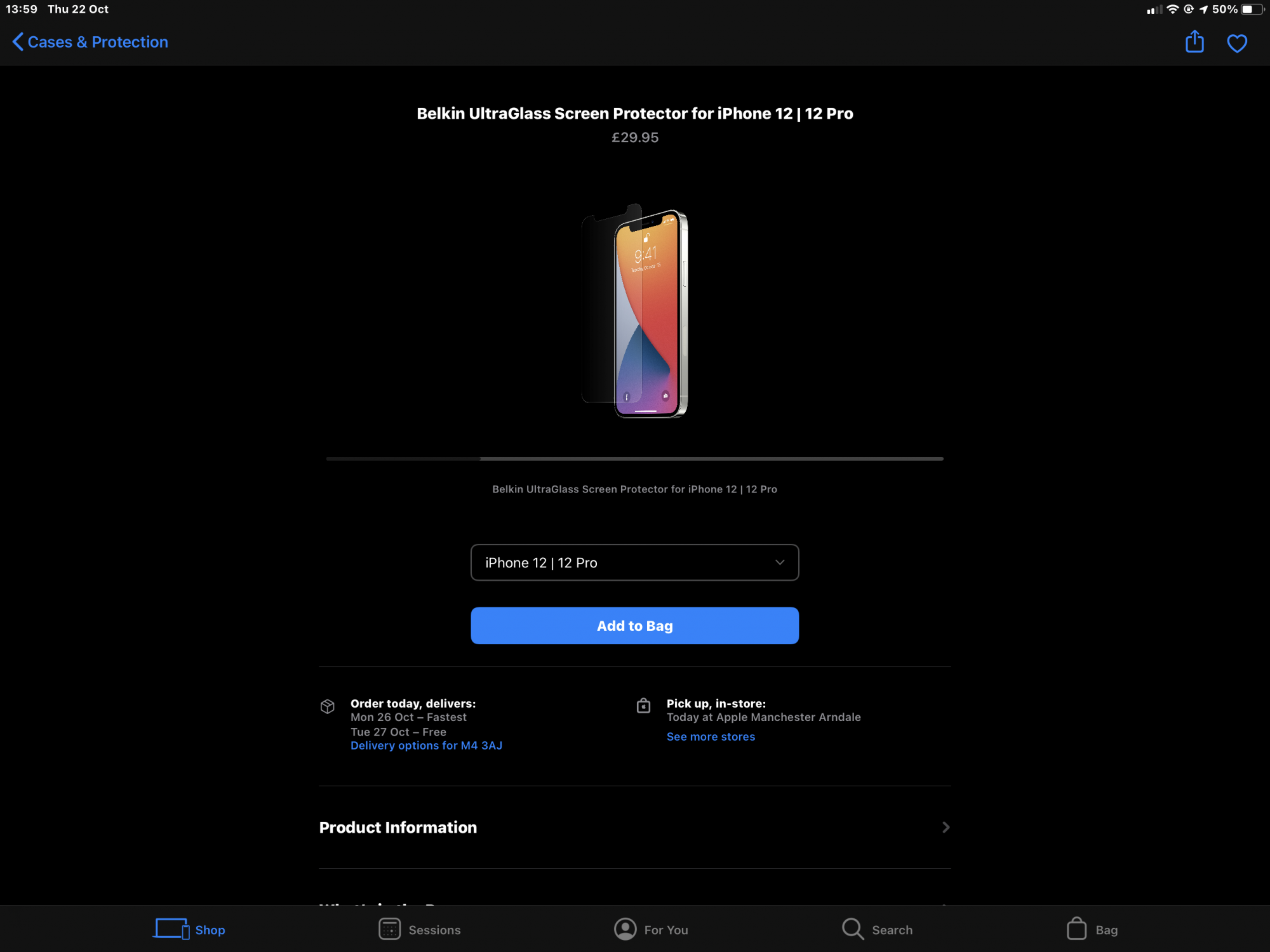Open Delivery options for M4 3AJ
Screen dimensions: 1270x952
tap(426, 746)
